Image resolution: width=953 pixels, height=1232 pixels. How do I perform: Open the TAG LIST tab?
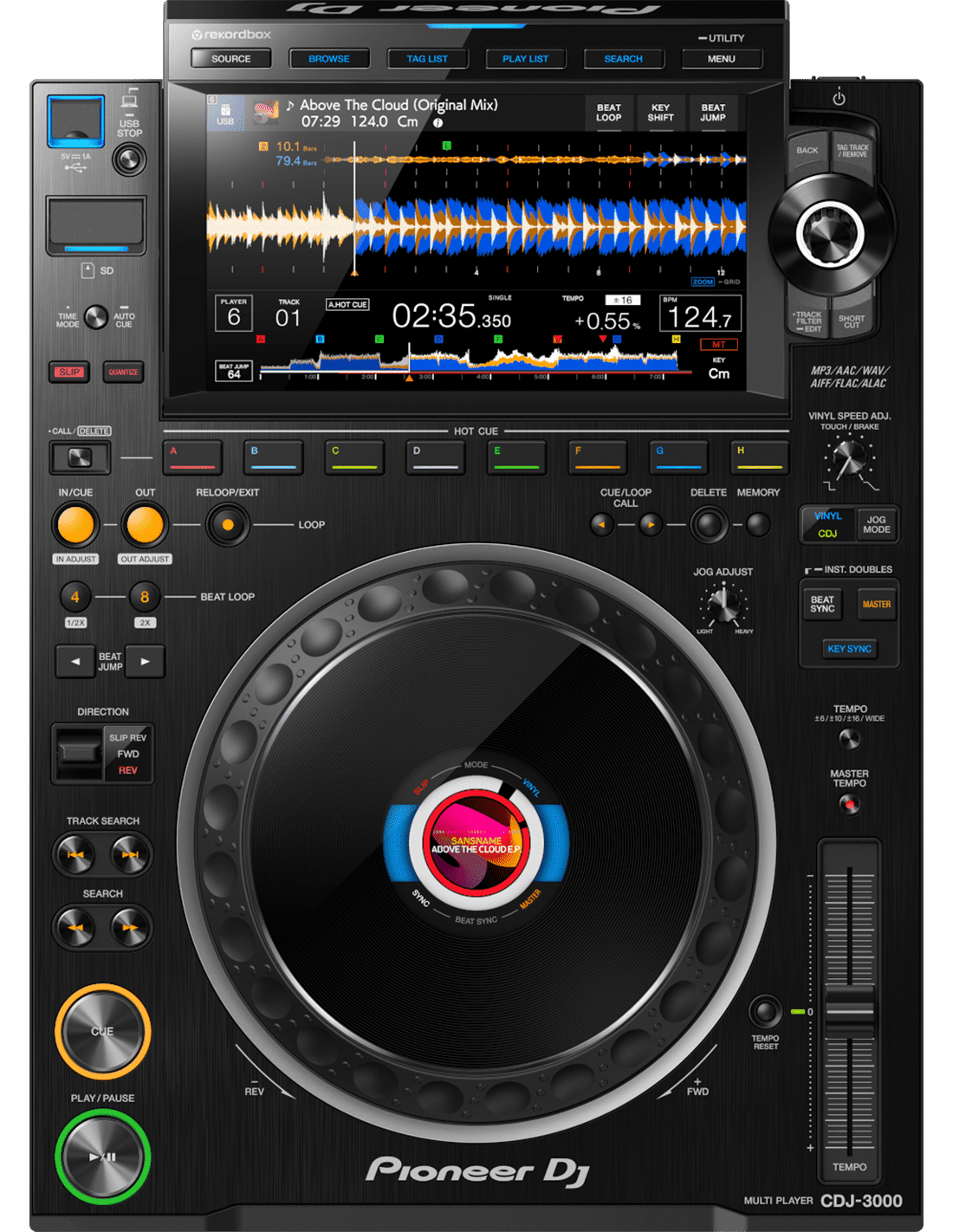pyautogui.click(x=427, y=59)
